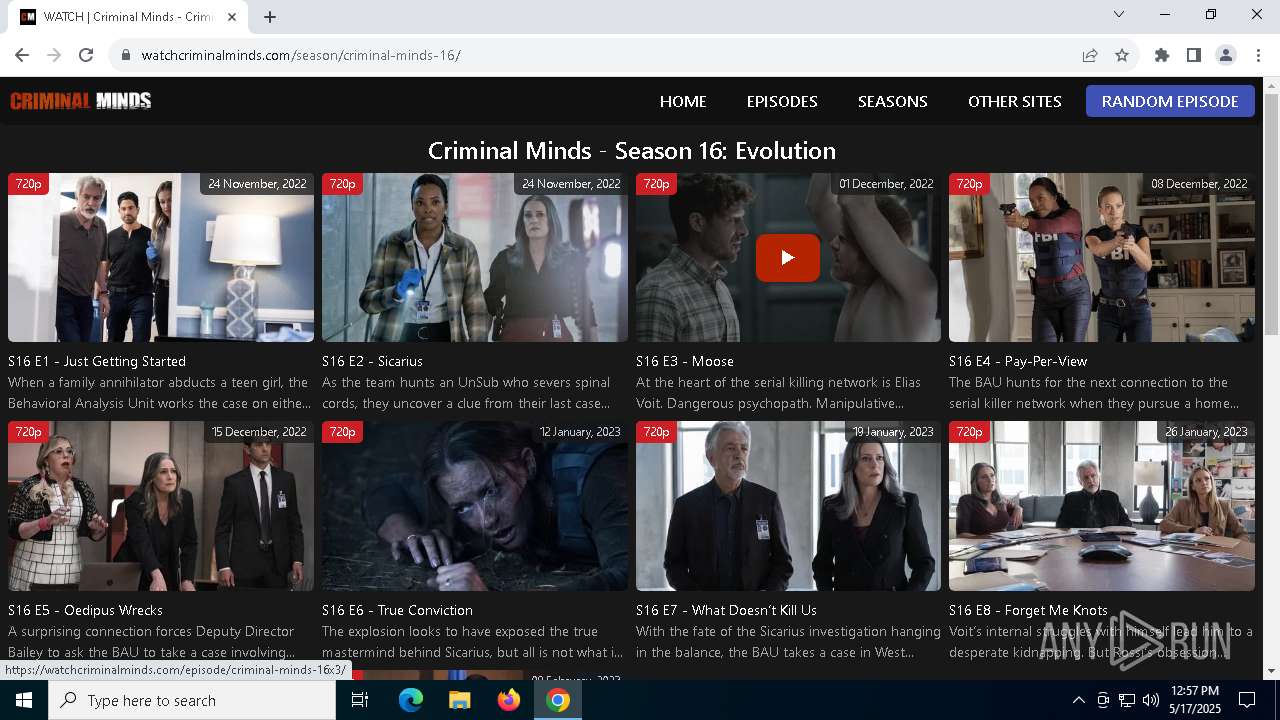Click the 'S16 E4 - Pay-Per-View' title
This screenshot has height=720, width=1280.
click(1018, 361)
